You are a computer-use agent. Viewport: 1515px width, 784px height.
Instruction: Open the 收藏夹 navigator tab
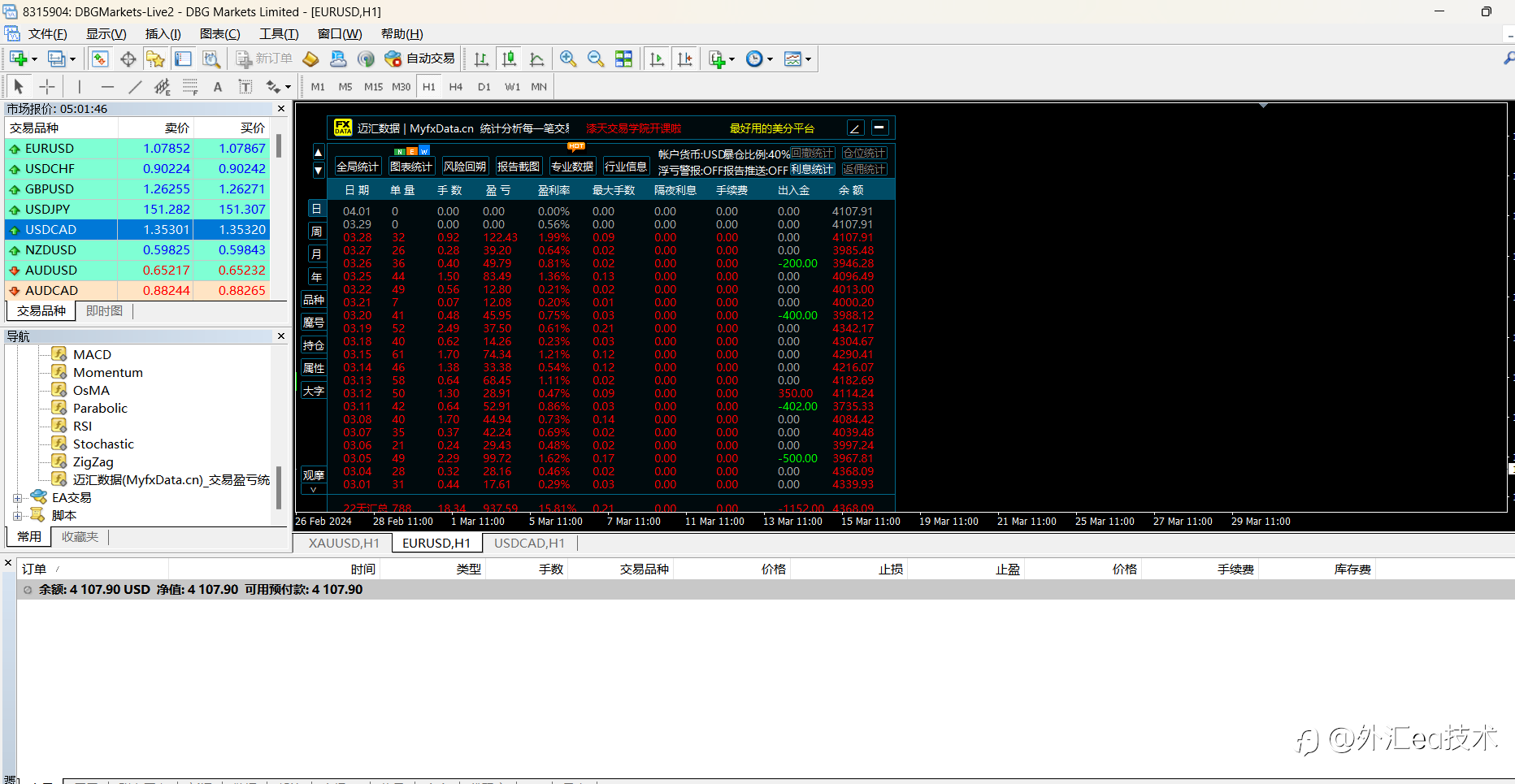coord(80,537)
